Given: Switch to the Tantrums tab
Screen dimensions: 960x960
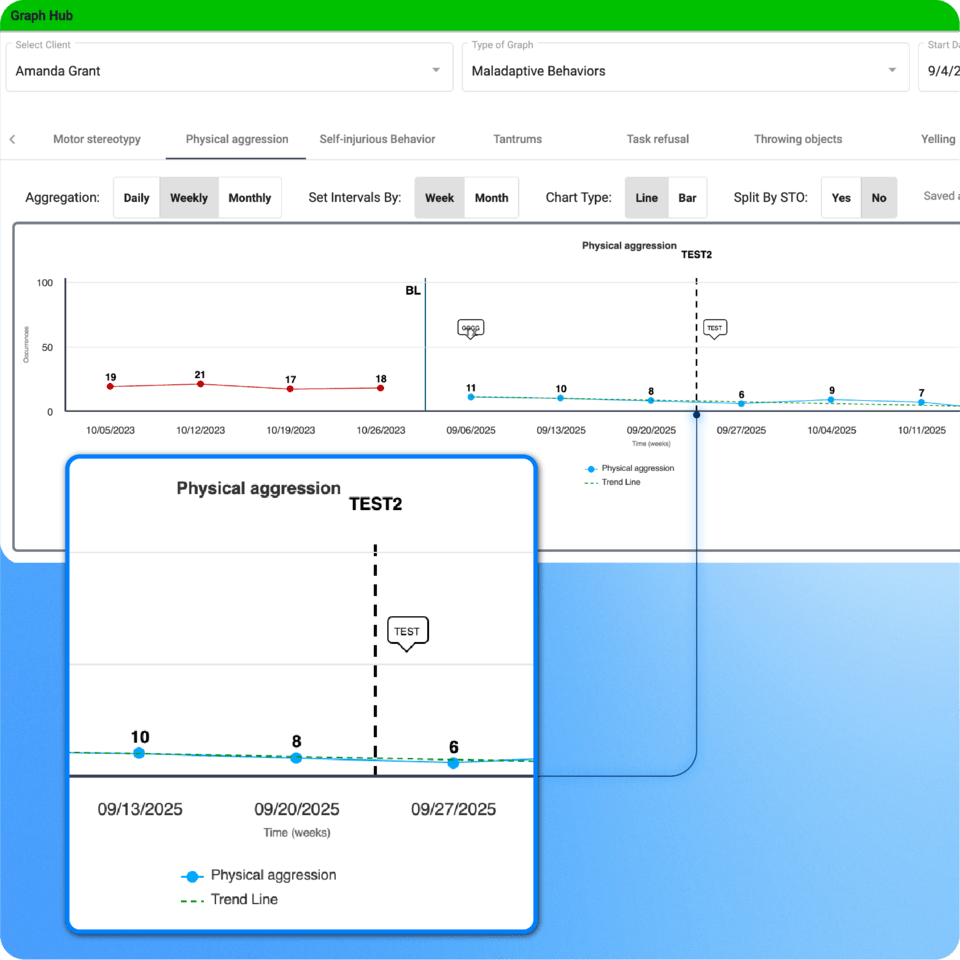Looking at the screenshot, I should click(517, 139).
